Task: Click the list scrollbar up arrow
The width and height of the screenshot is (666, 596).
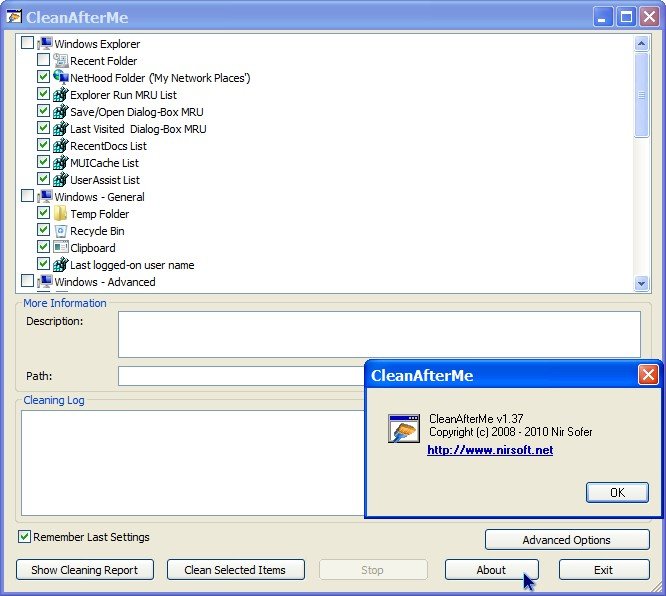Action: click(641, 43)
